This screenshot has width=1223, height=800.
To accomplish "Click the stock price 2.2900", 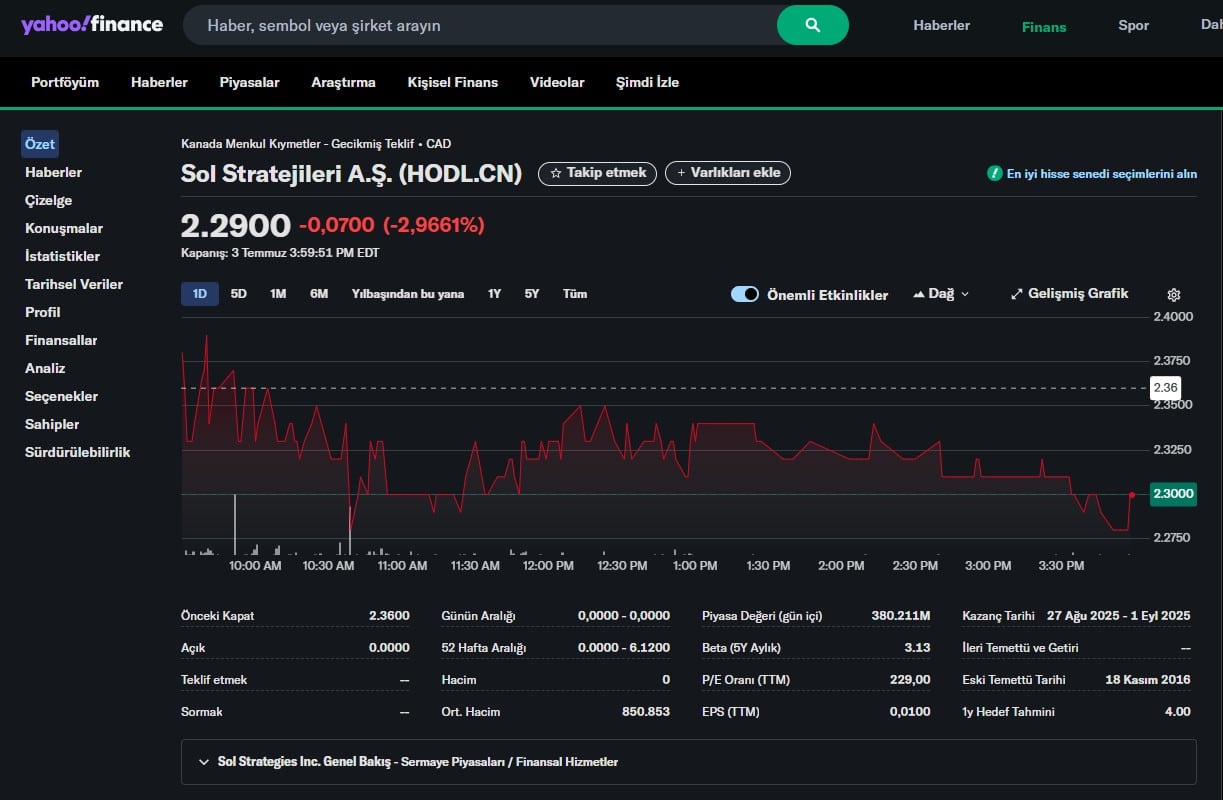I will tap(235, 226).
